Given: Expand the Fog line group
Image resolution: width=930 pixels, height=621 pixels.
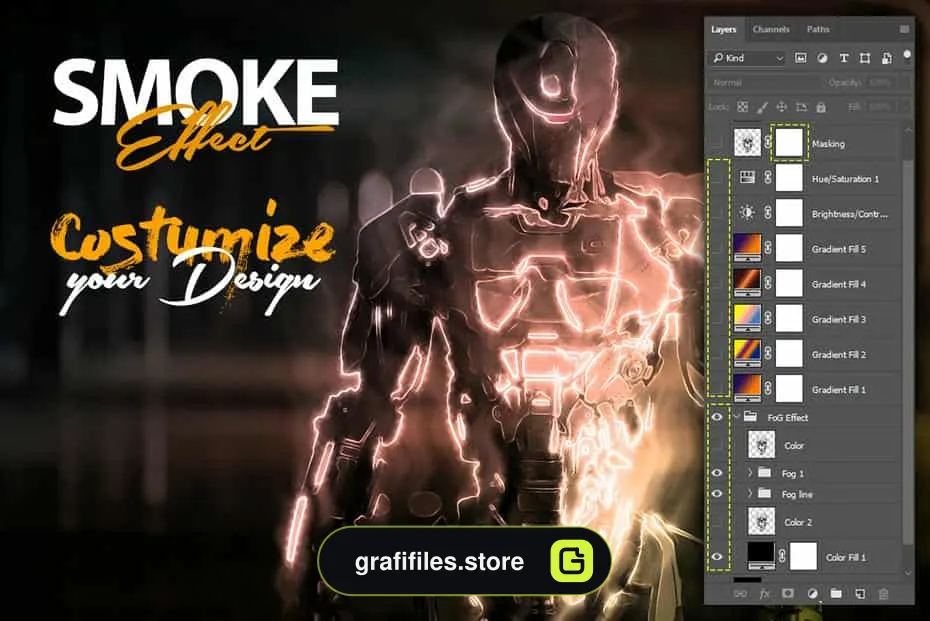Looking at the screenshot, I should 750,493.
